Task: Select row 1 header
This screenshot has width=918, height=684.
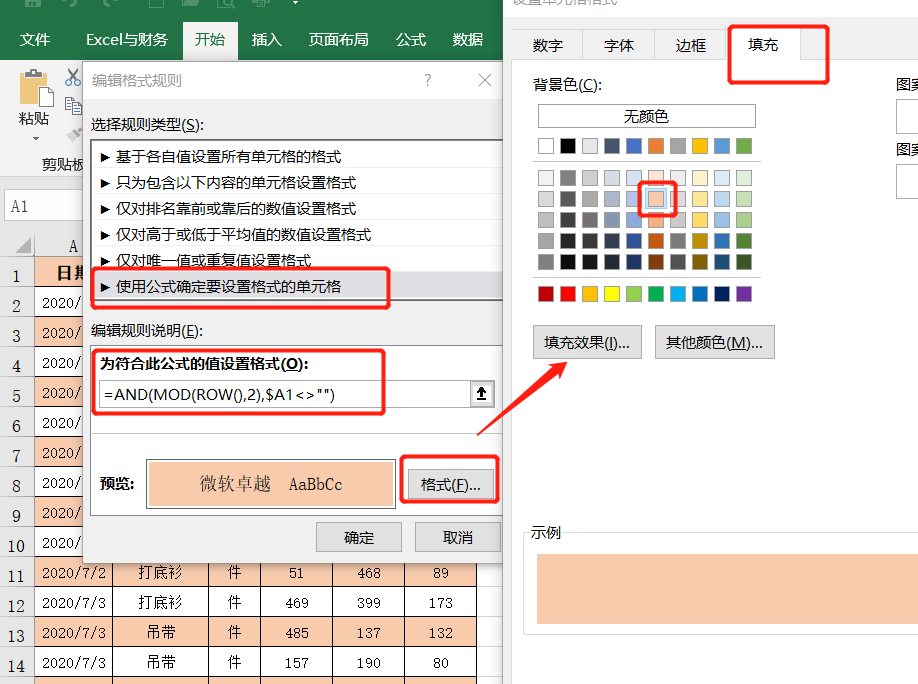Action: point(17,274)
